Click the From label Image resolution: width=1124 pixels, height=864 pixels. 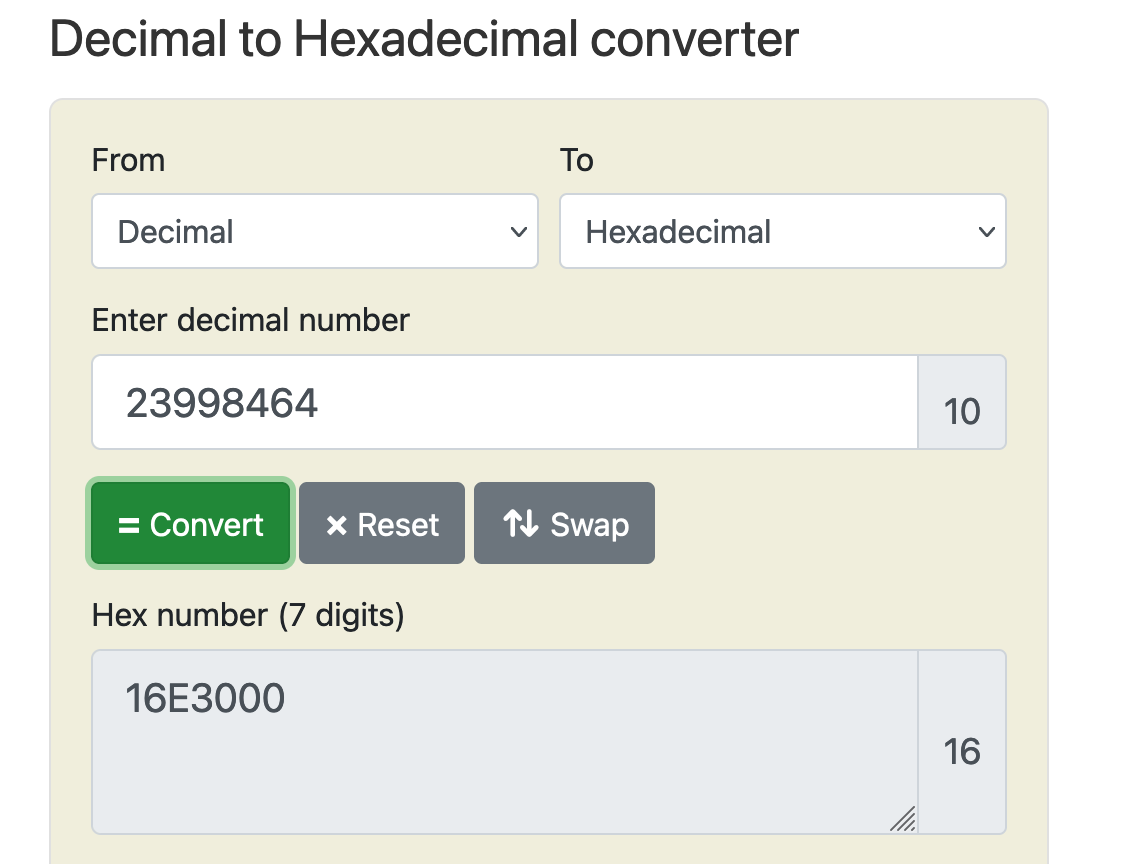click(x=128, y=160)
